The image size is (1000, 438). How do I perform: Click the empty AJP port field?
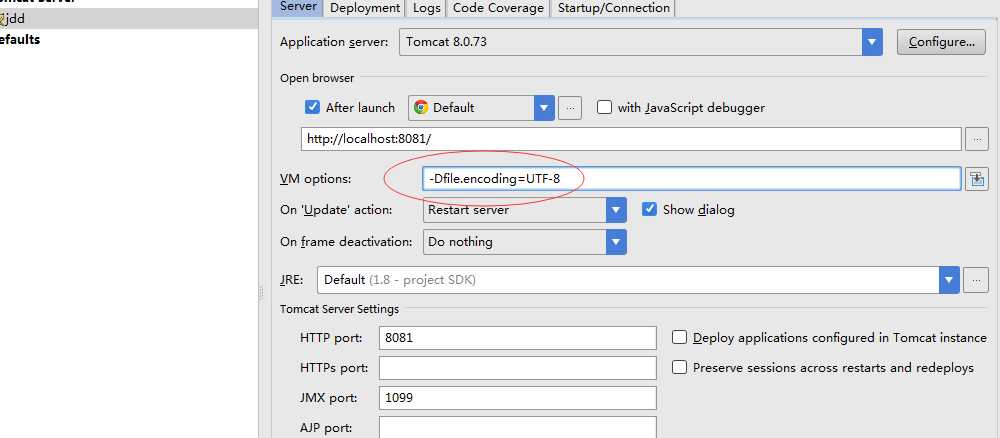(517, 427)
